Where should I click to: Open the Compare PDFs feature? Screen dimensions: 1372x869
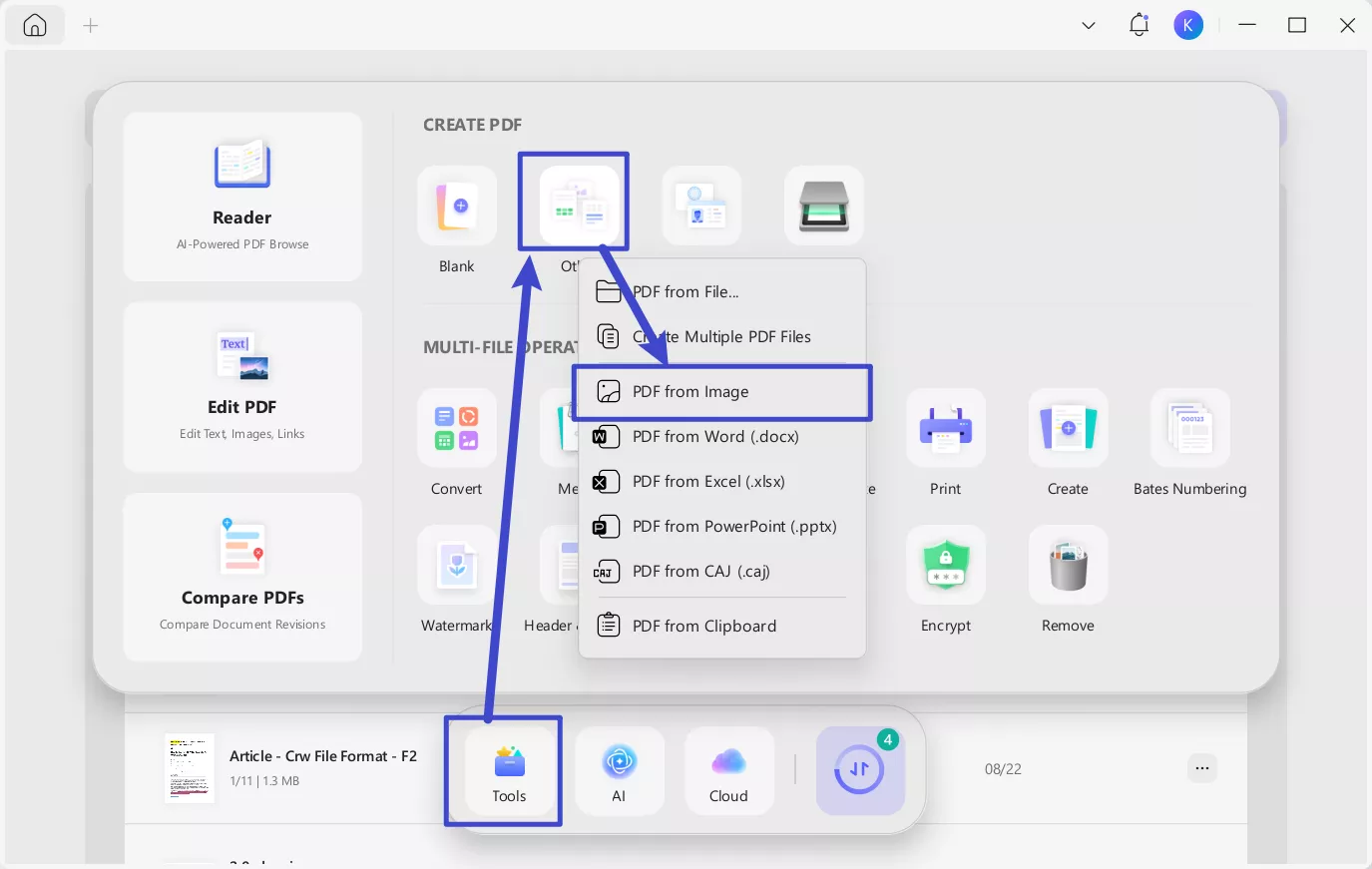pyautogui.click(x=242, y=577)
